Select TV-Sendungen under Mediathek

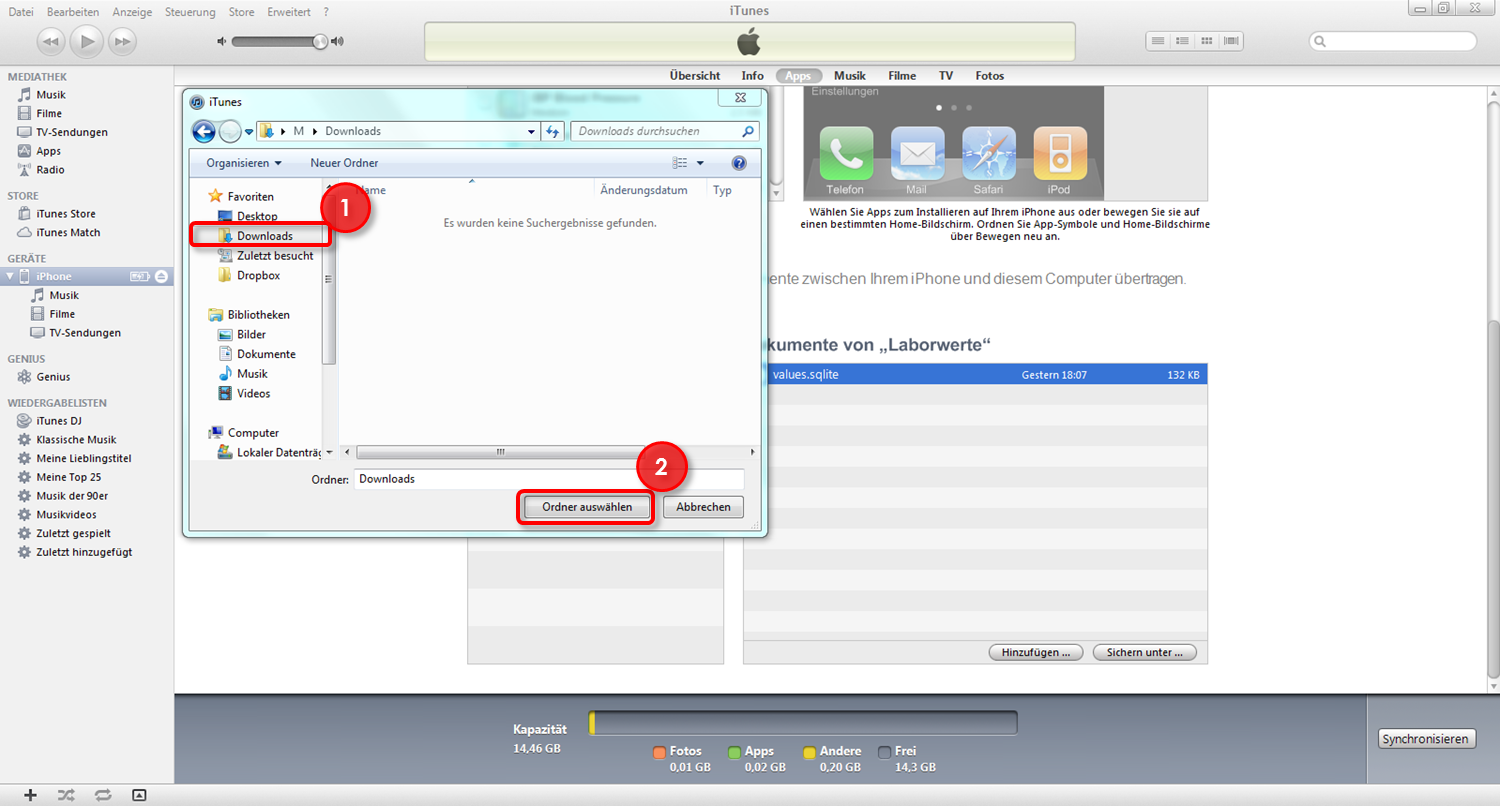pos(72,132)
